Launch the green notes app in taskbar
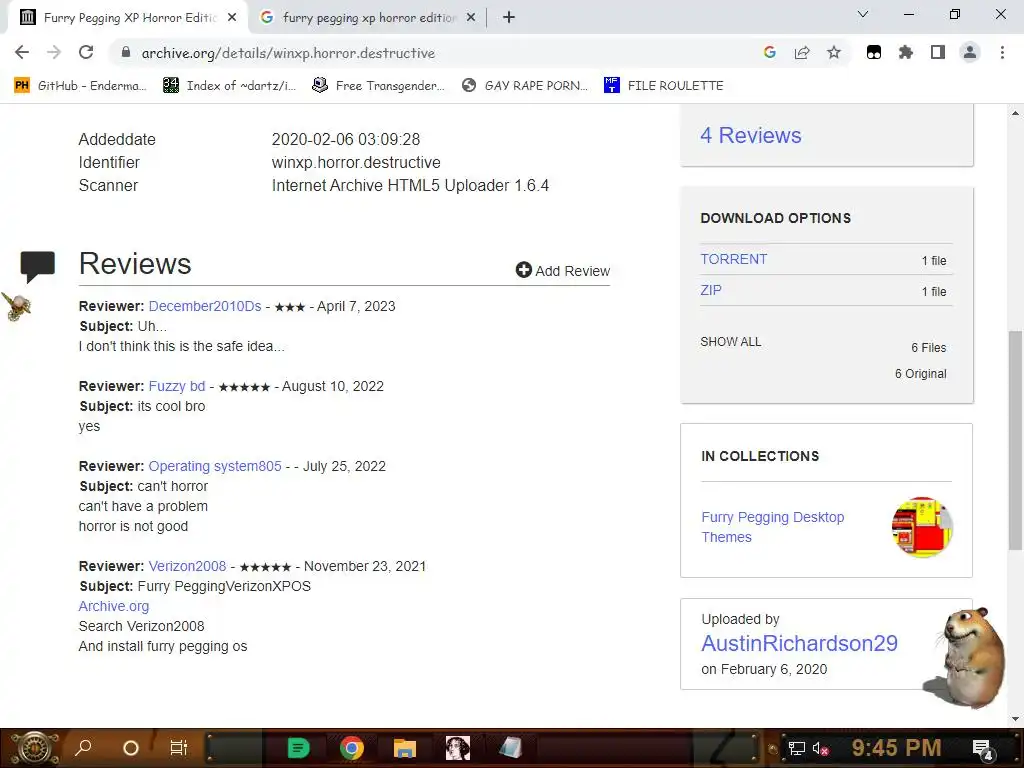The height and width of the screenshot is (768, 1024). (298, 748)
